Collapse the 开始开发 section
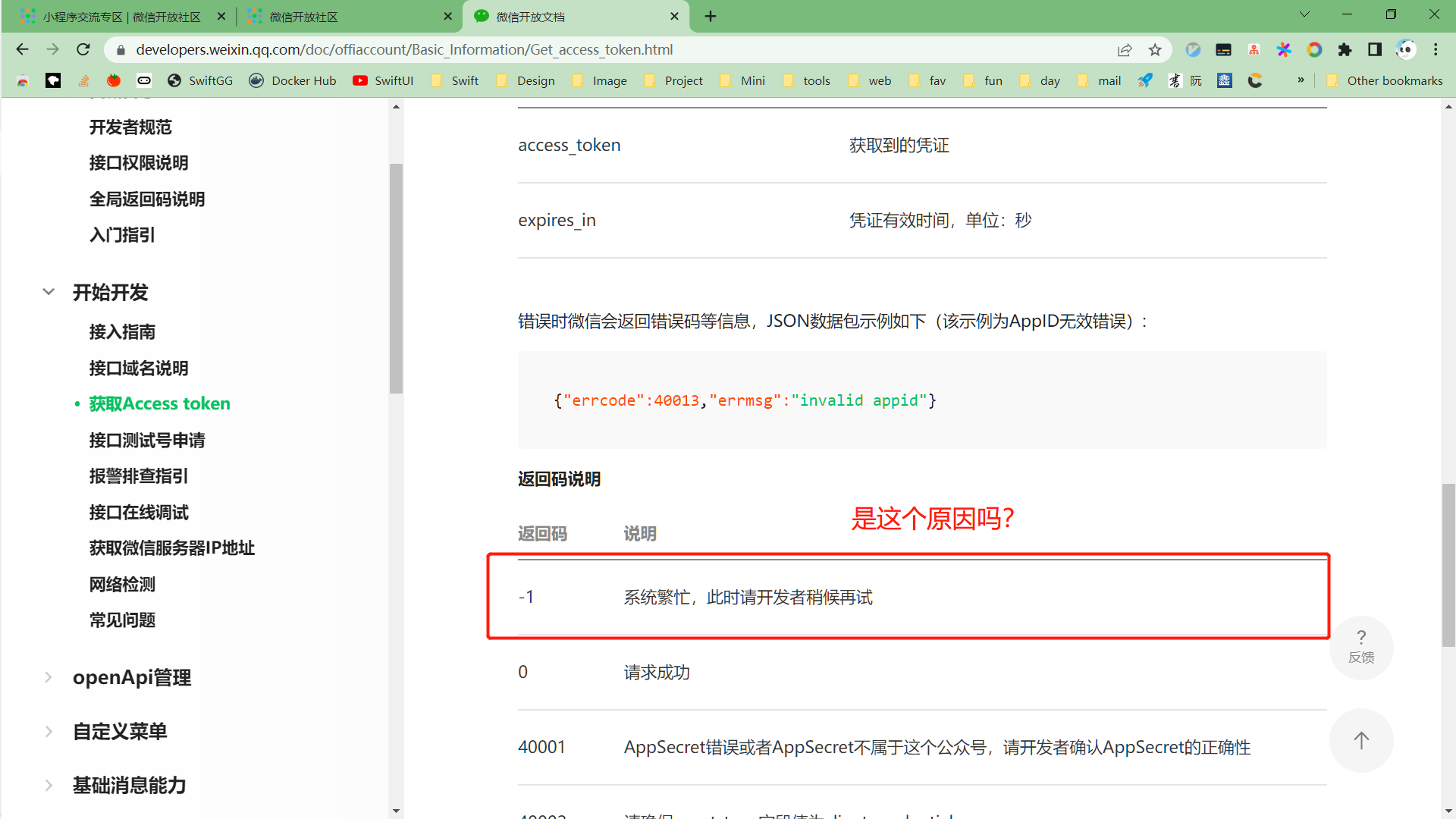 point(49,292)
